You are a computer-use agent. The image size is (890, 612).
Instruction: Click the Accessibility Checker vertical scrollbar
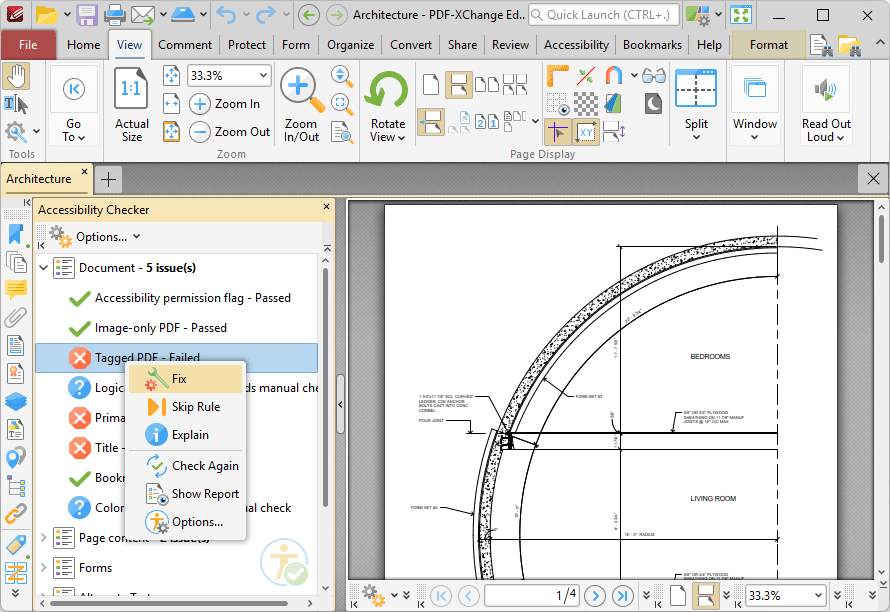326,386
